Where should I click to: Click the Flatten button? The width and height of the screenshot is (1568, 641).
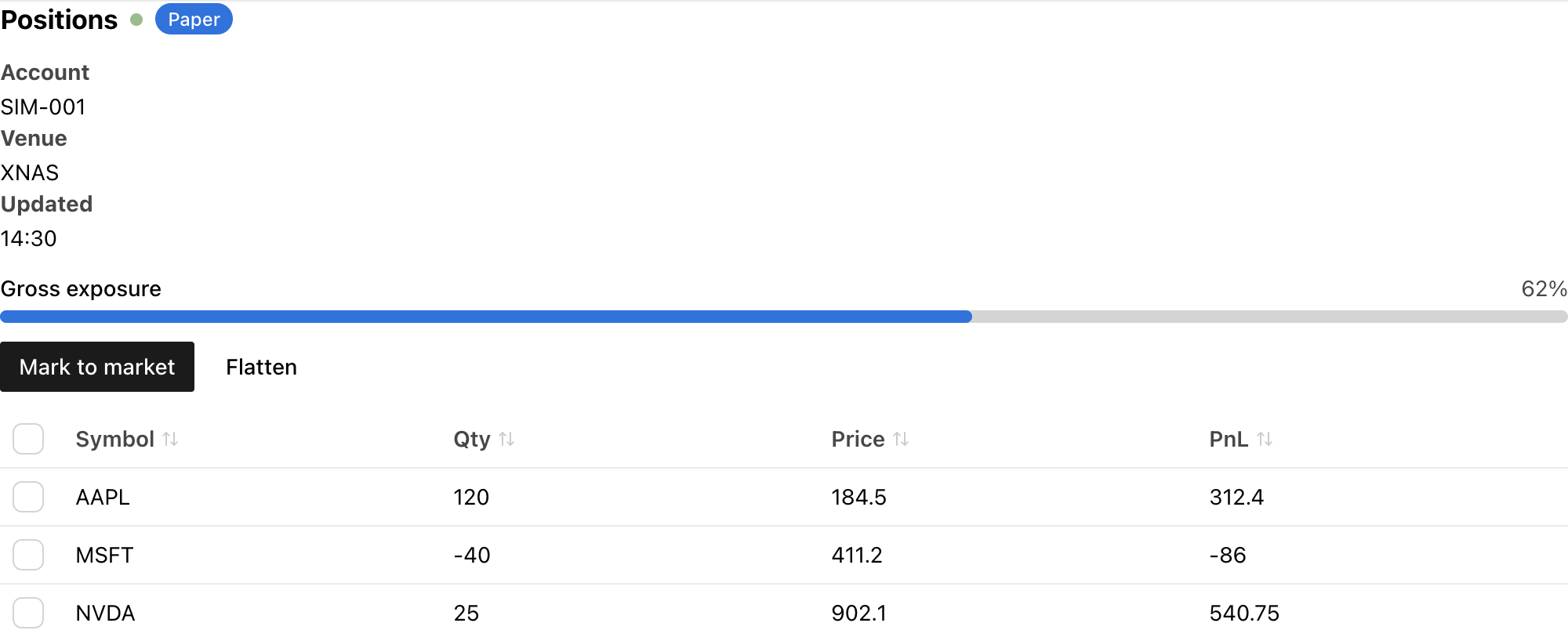tap(261, 367)
